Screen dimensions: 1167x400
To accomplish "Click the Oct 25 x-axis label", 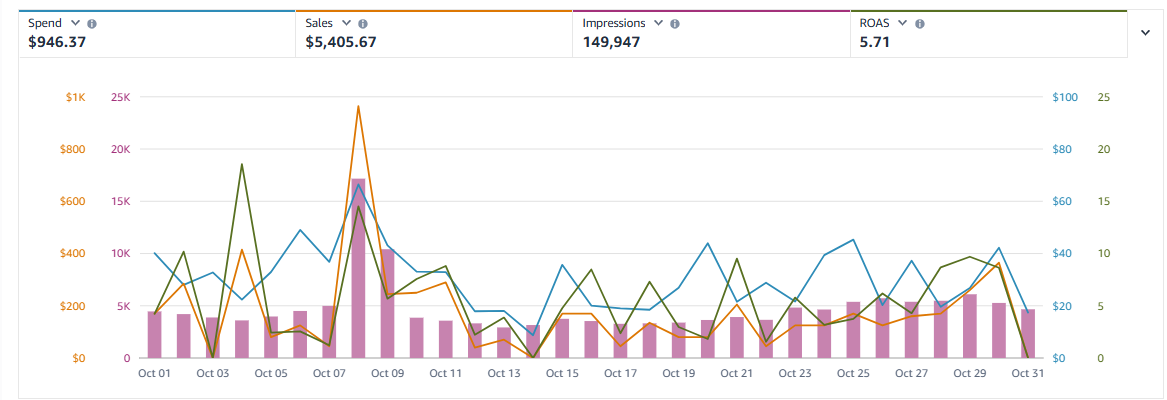I will 853,372.
